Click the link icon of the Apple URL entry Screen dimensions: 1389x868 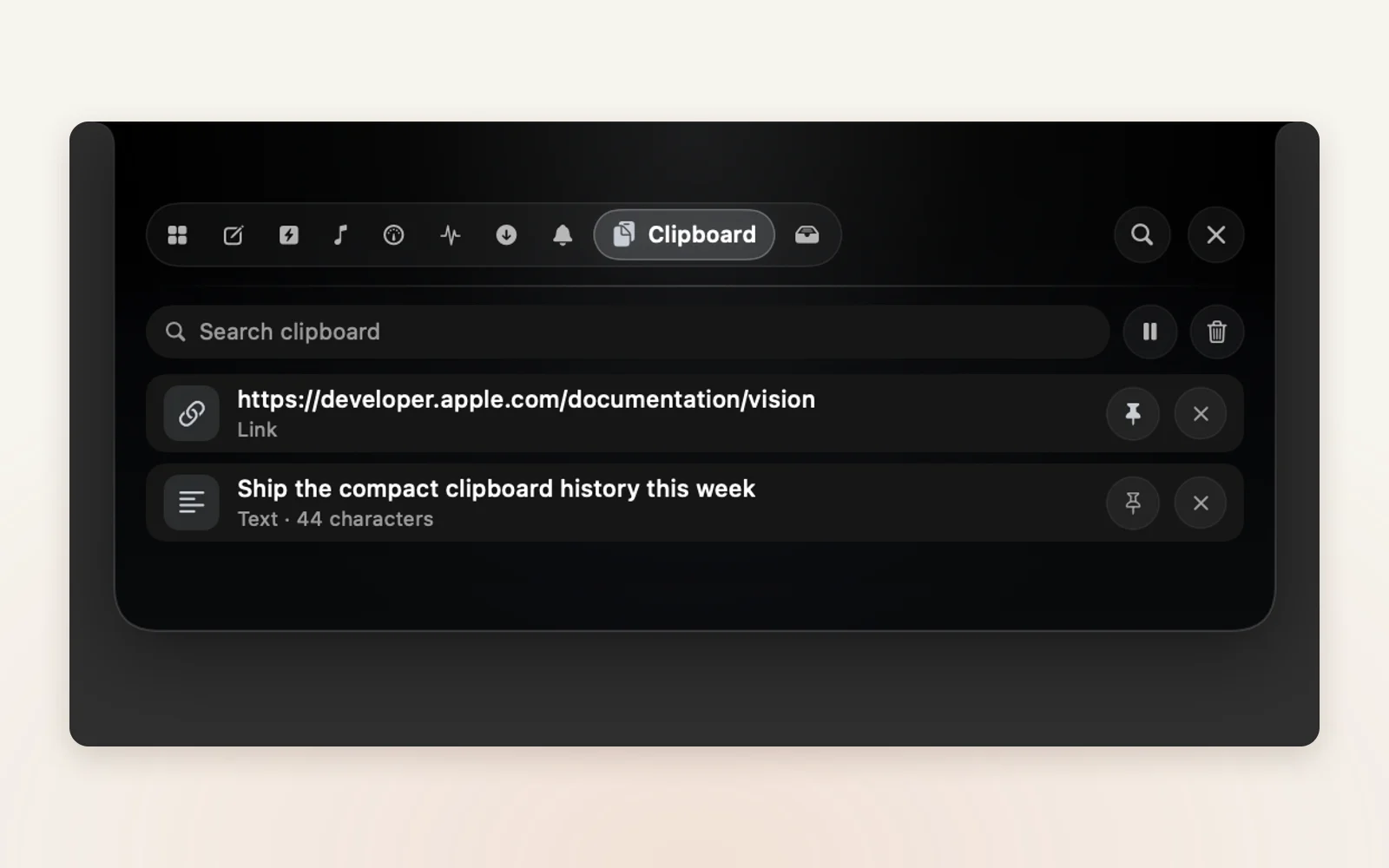(192, 413)
